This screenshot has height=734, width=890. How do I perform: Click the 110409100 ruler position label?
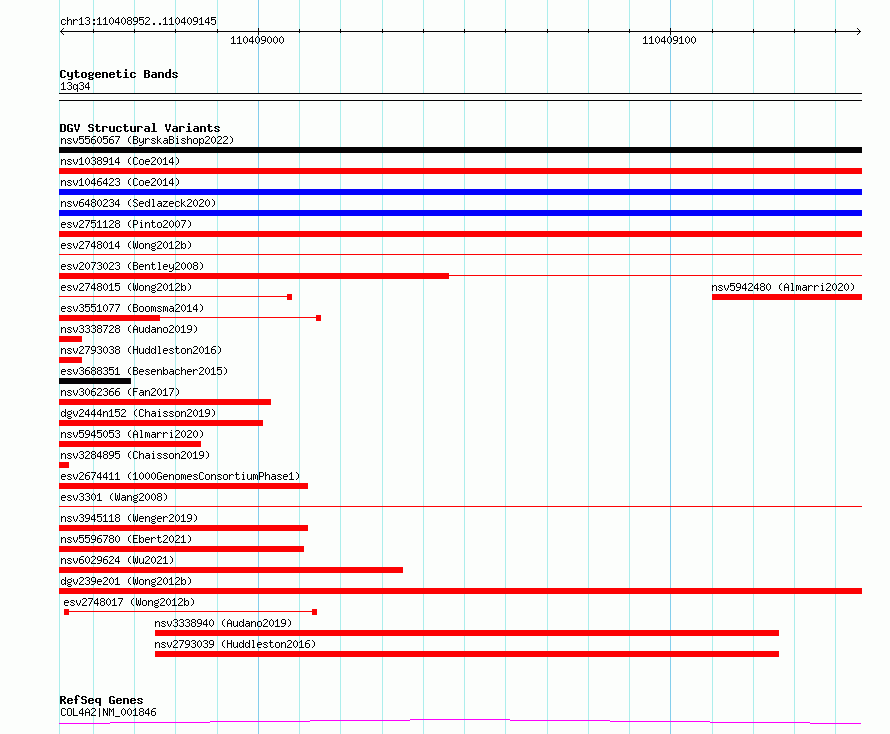(x=669, y=40)
